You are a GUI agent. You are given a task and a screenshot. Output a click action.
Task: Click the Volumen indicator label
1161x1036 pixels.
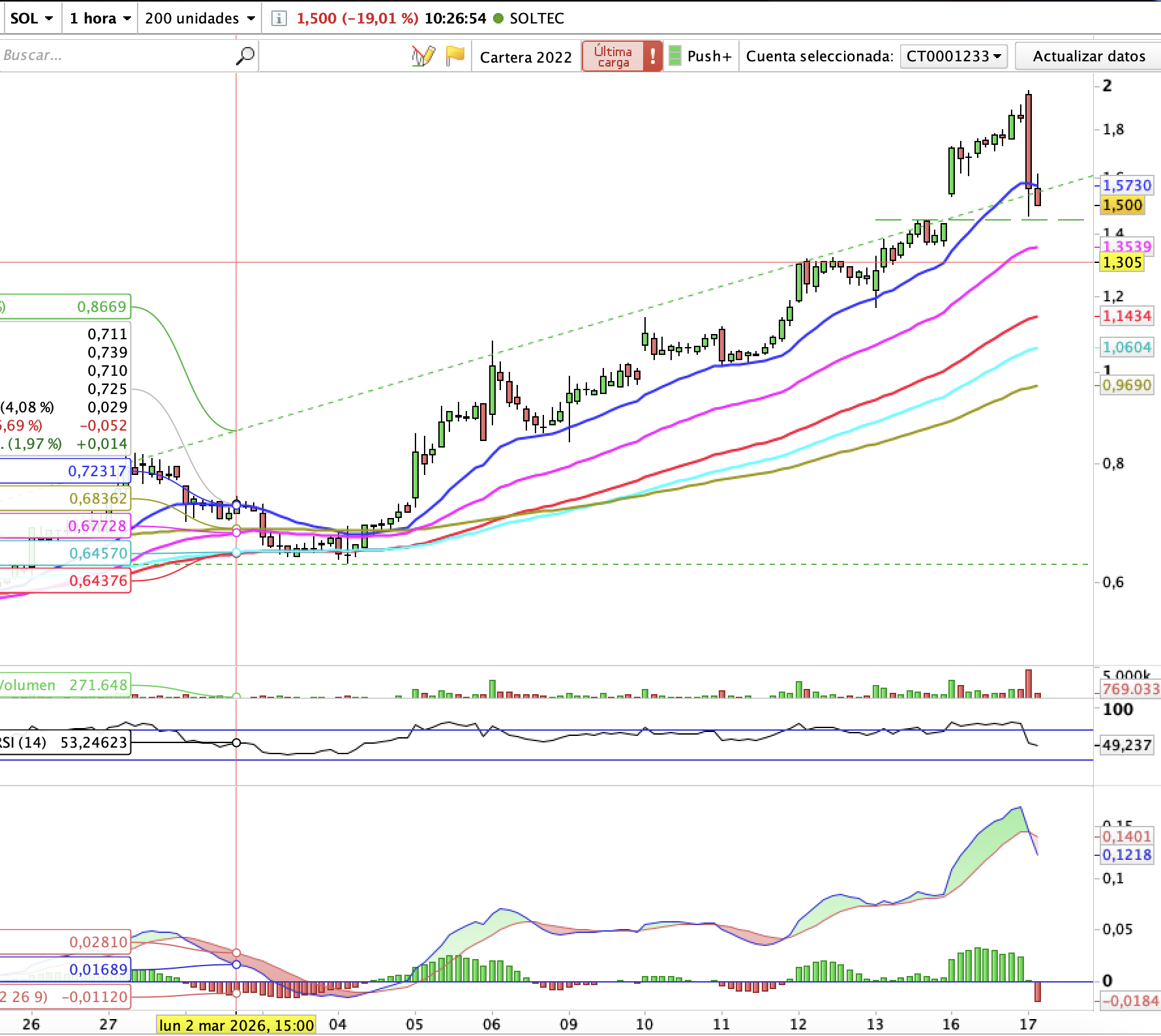[64, 685]
